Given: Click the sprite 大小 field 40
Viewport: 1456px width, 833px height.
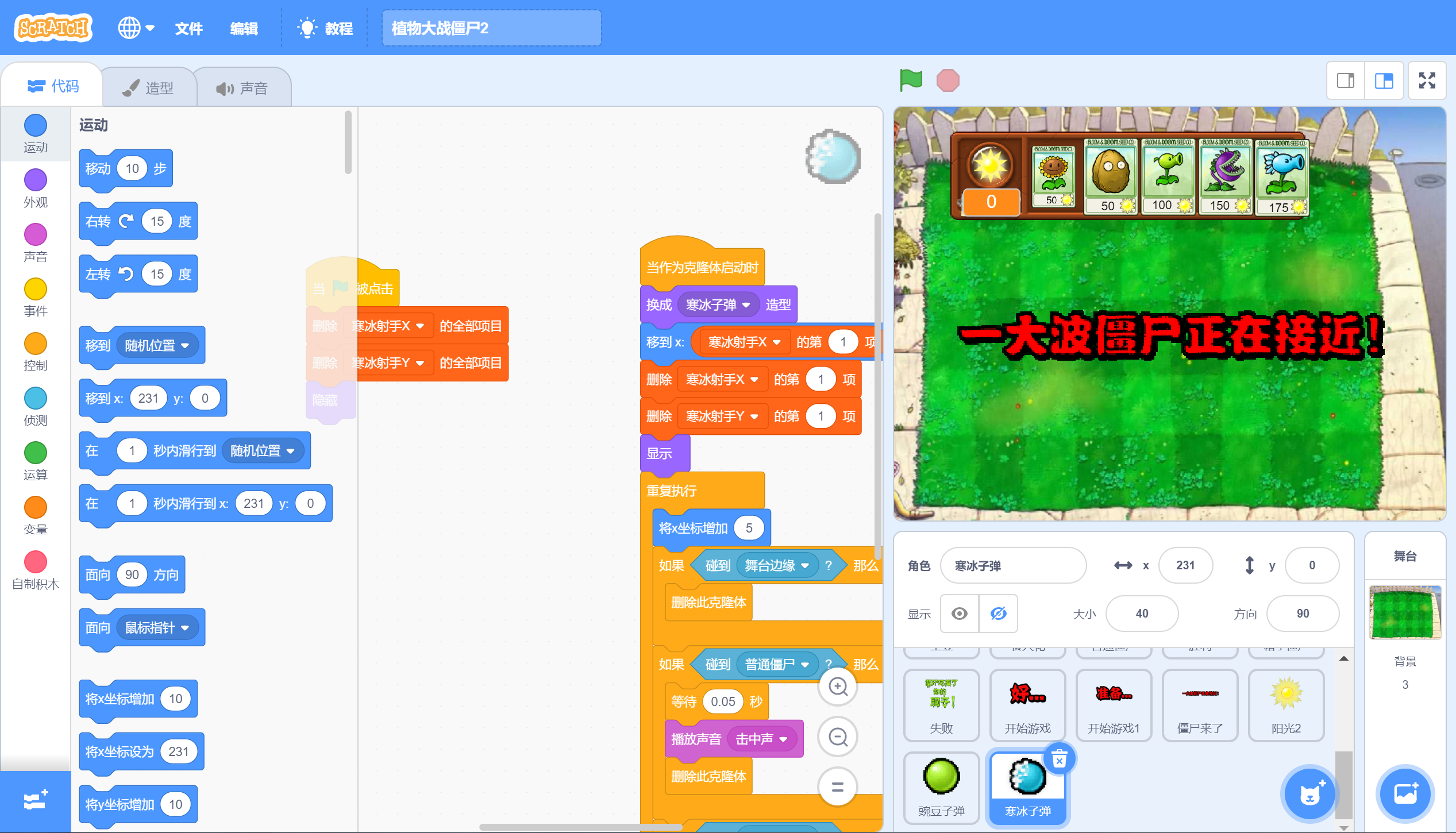Looking at the screenshot, I should point(1142,614).
